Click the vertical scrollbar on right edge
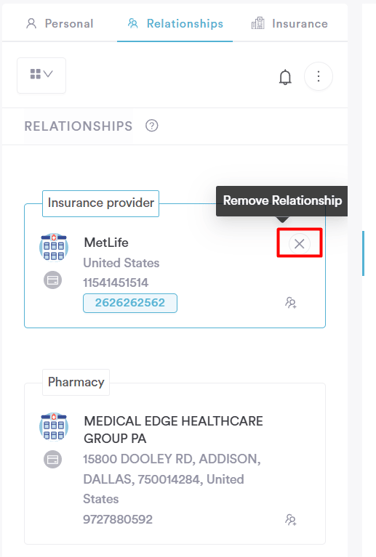The height and width of the screenshot is (557, 376). tap(363, 253)
